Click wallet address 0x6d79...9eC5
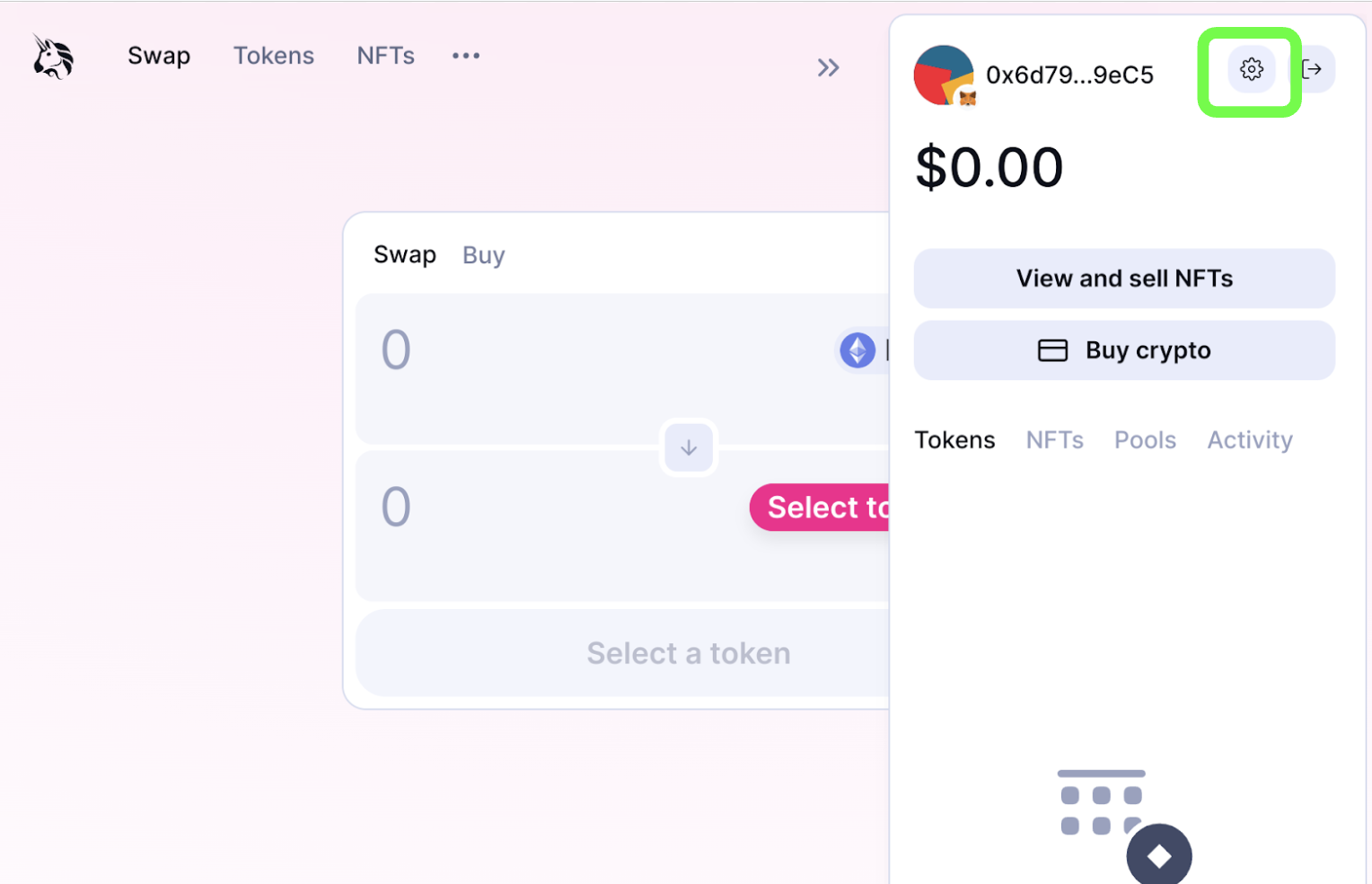 click(1069, 75)
